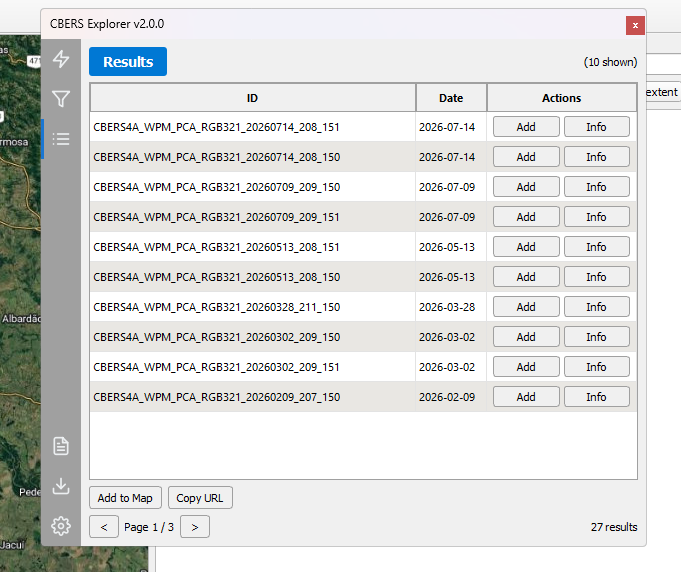
Task: Add scene 20260709_209_150
Action: tap(526, 187)
